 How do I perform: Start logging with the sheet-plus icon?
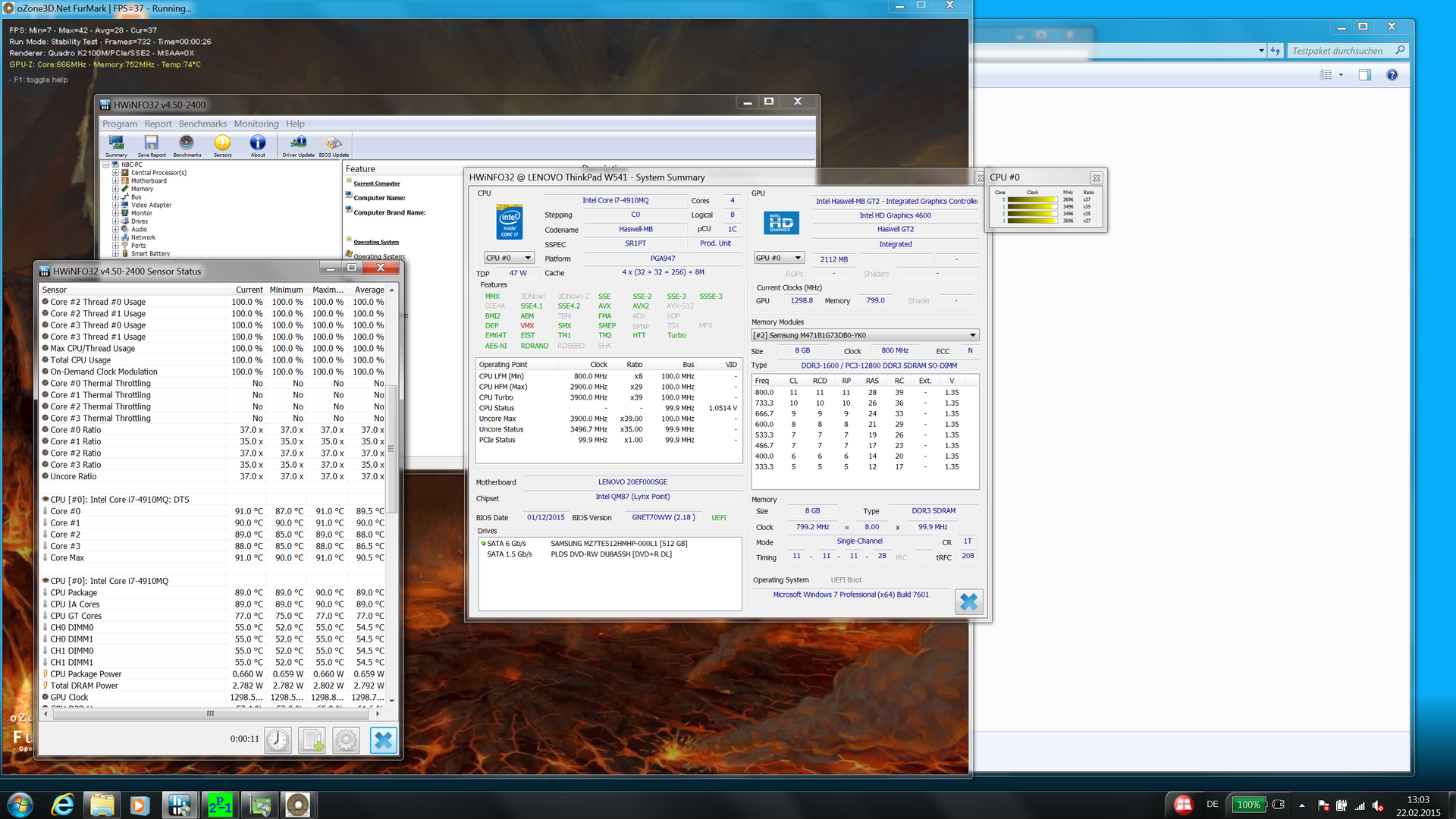pyautogui.click(x=312, y=740)
